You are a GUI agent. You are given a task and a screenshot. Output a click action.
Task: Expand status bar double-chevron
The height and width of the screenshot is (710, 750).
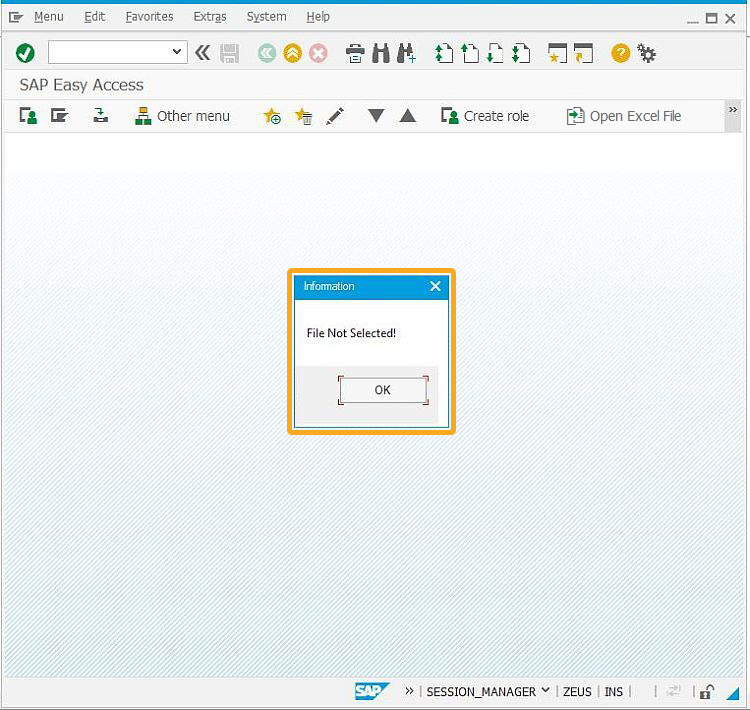[x=409, y=691]
